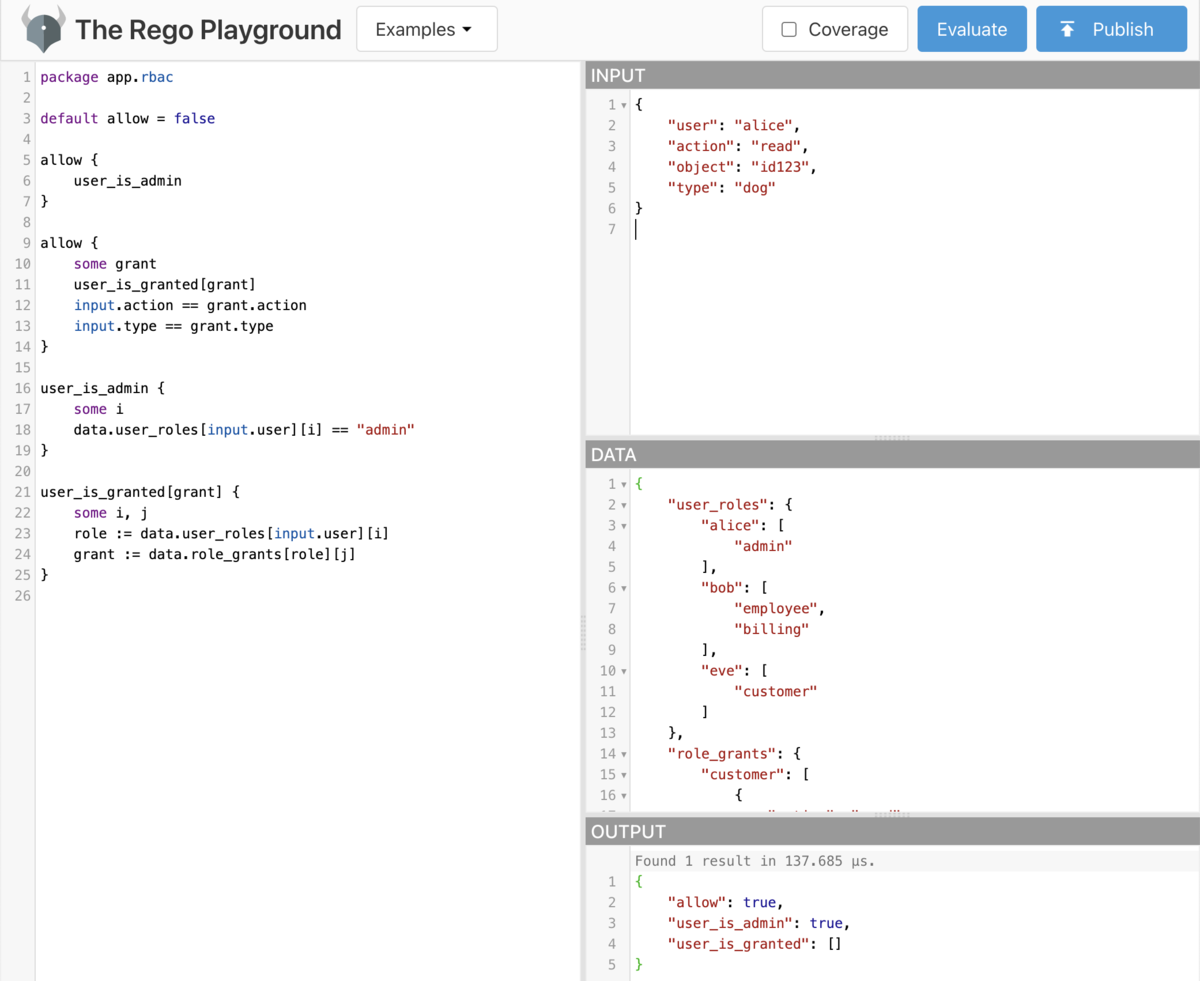Enable the Coverage checkbox
Screen dimensions: 1200x981
tap(789, 30)
